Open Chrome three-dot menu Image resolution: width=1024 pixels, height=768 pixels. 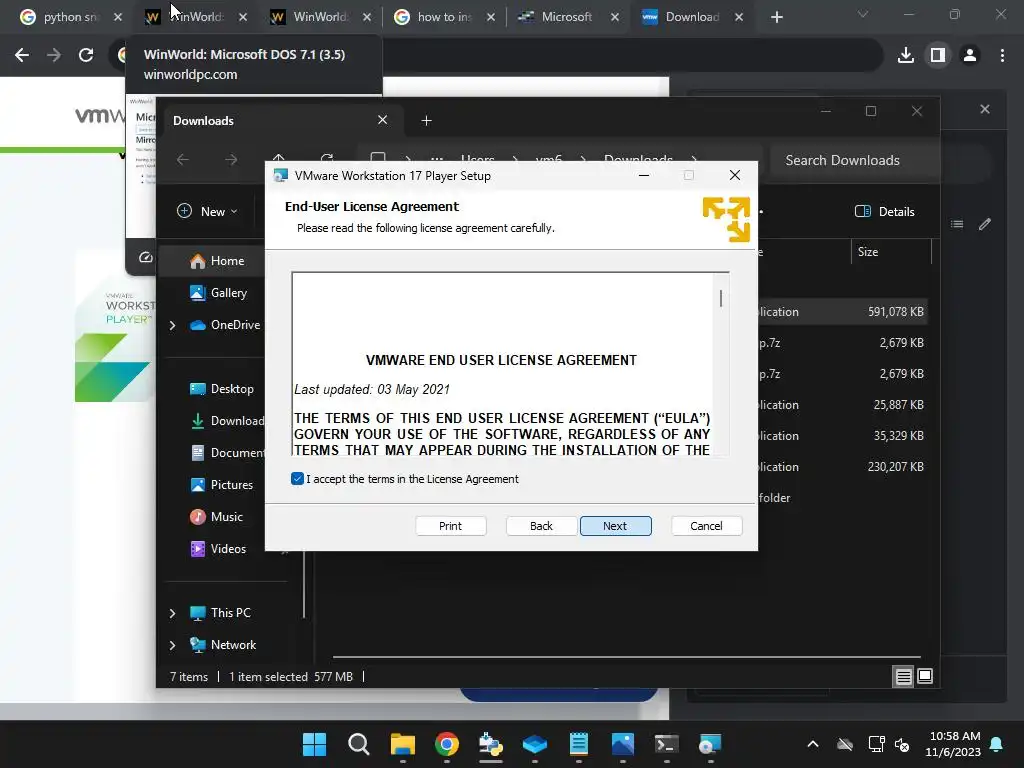(x=1002, y=55)
